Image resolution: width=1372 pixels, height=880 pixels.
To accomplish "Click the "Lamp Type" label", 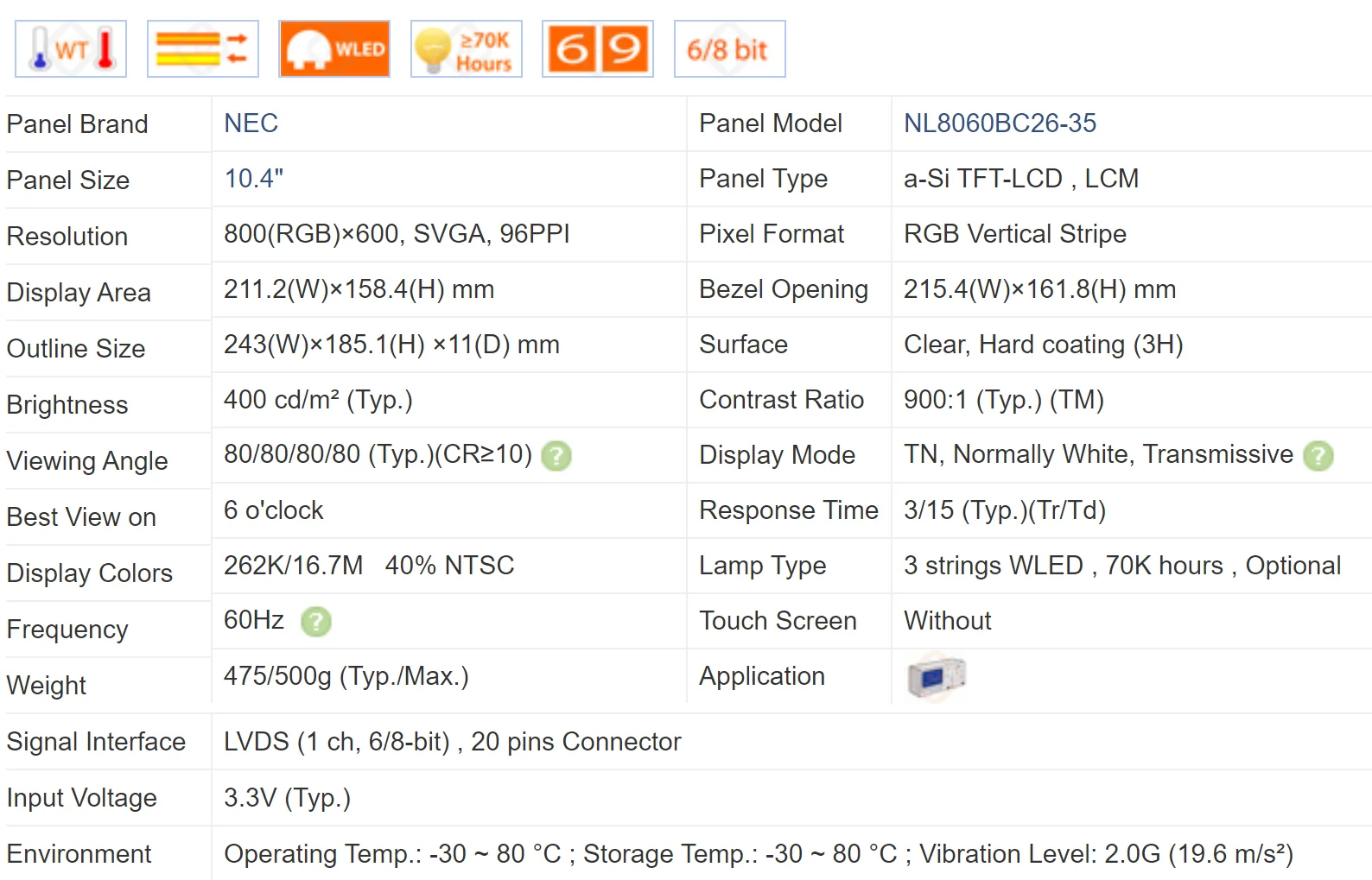I will pos(762,566).
